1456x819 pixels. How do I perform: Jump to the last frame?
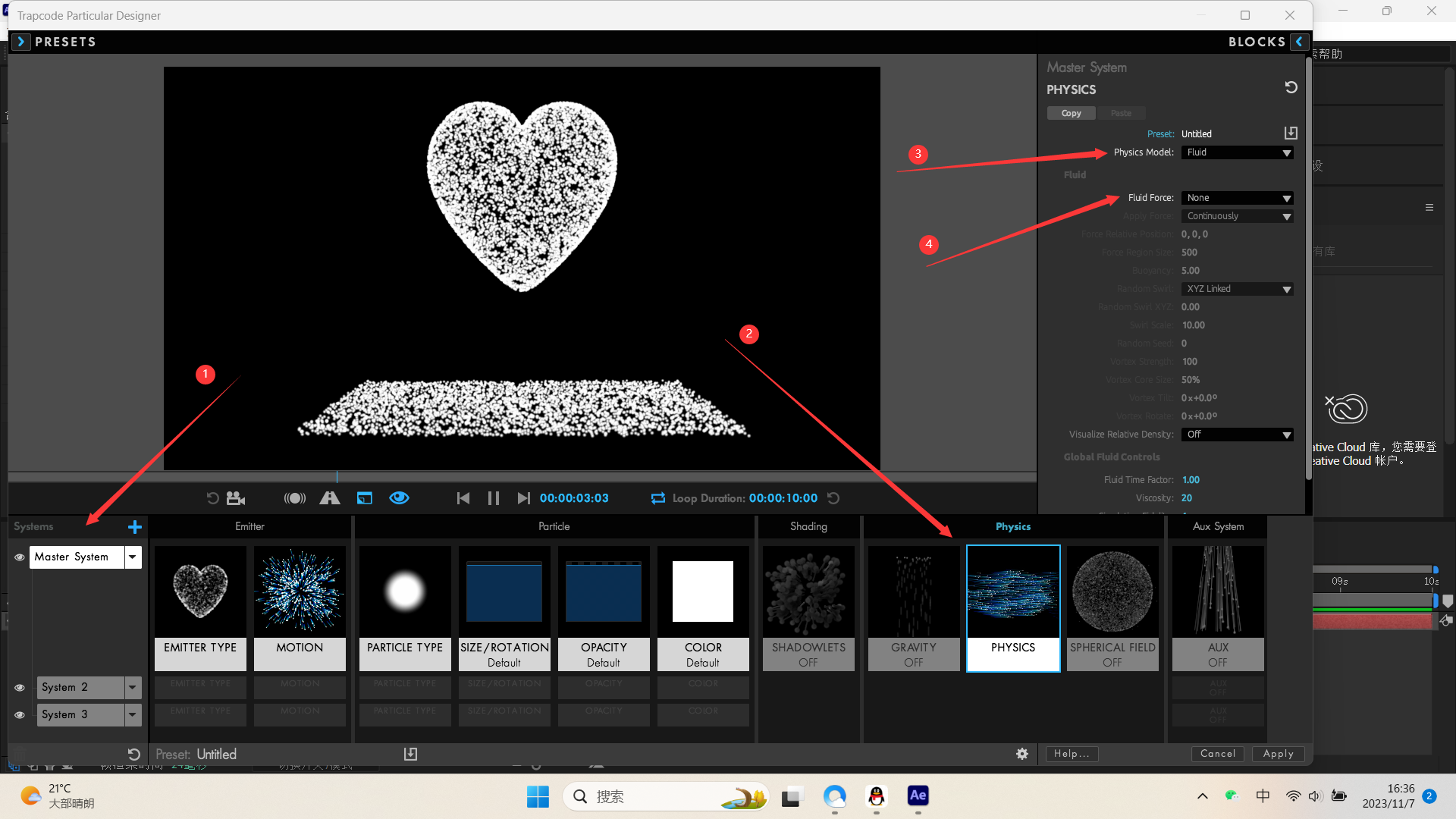click(x=523, y=498)
